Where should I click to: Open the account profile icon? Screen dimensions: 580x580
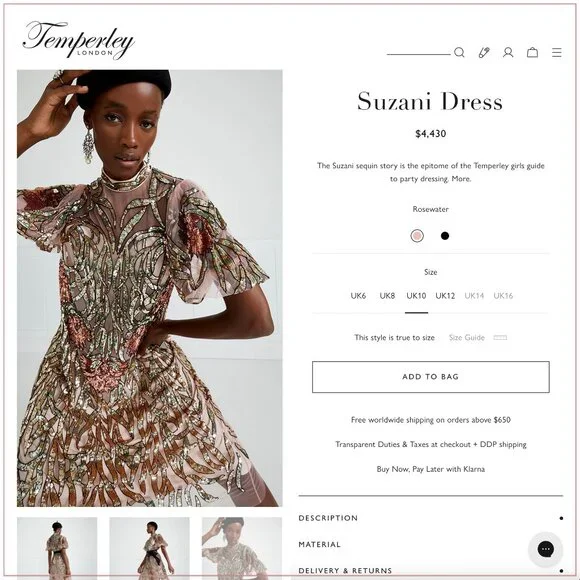point(508,53)
